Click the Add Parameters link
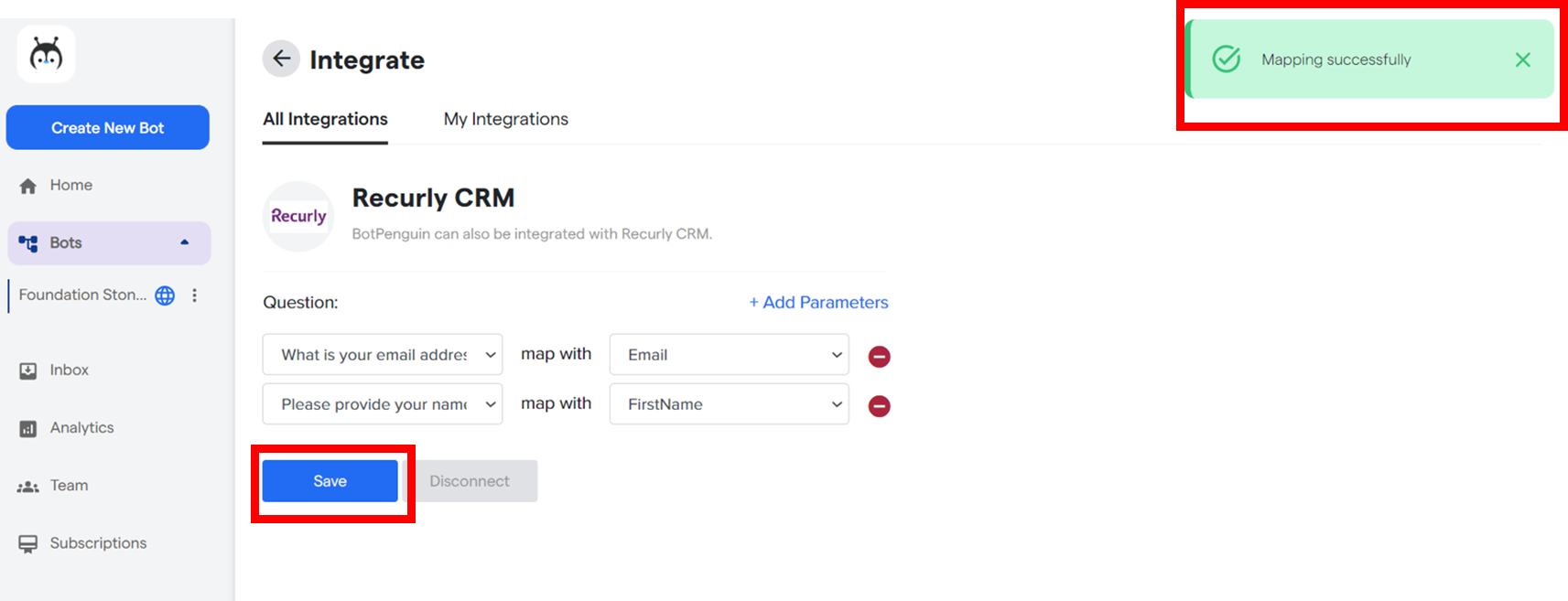The width and height of the screenshot is (1568, 601). click(x=818, y=303)
